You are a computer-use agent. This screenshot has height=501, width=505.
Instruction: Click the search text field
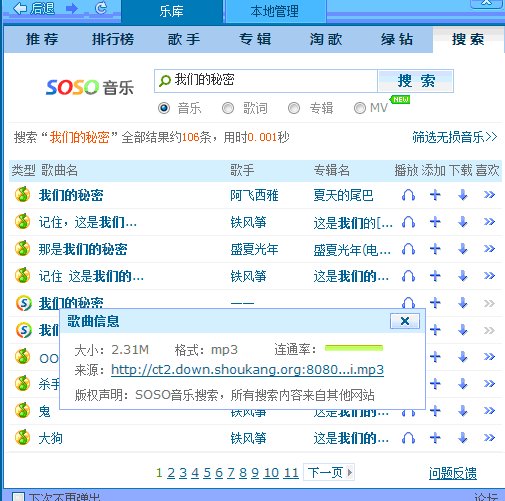click(266, 81)
